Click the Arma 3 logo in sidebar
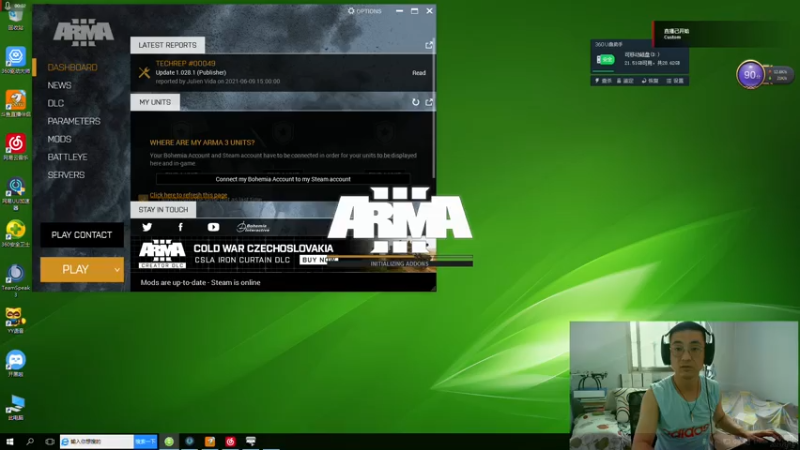This screenshot has height=450, width=800. point(83,32)
